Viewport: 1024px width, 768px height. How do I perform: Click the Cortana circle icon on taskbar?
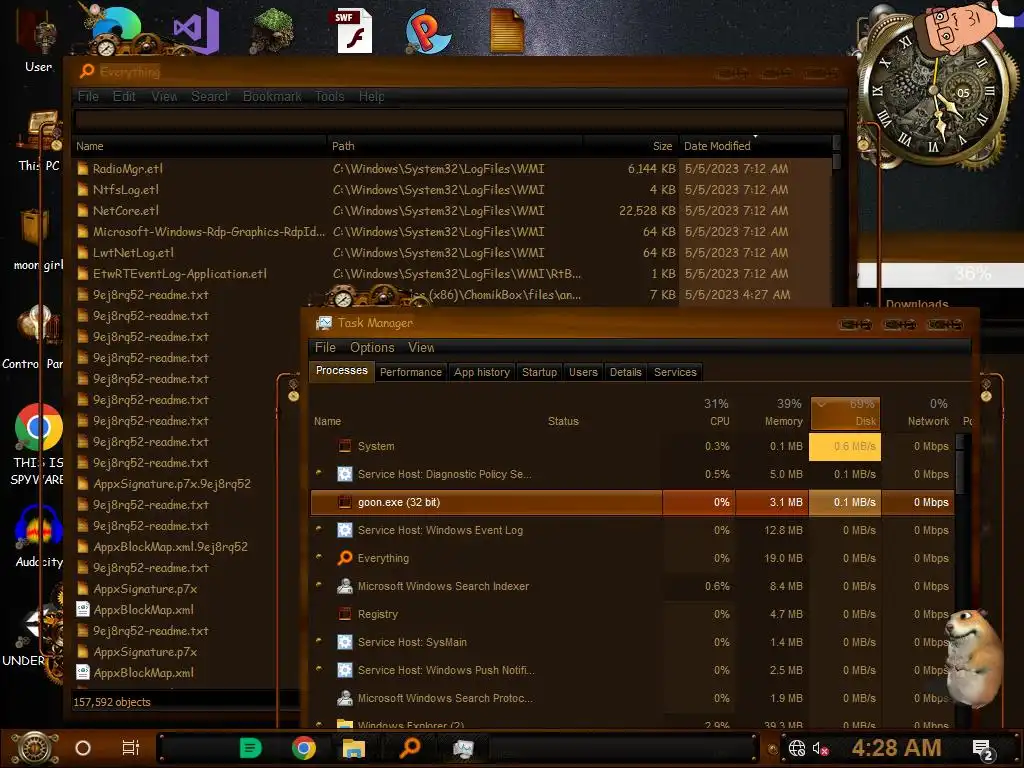(x=83, y=748)
